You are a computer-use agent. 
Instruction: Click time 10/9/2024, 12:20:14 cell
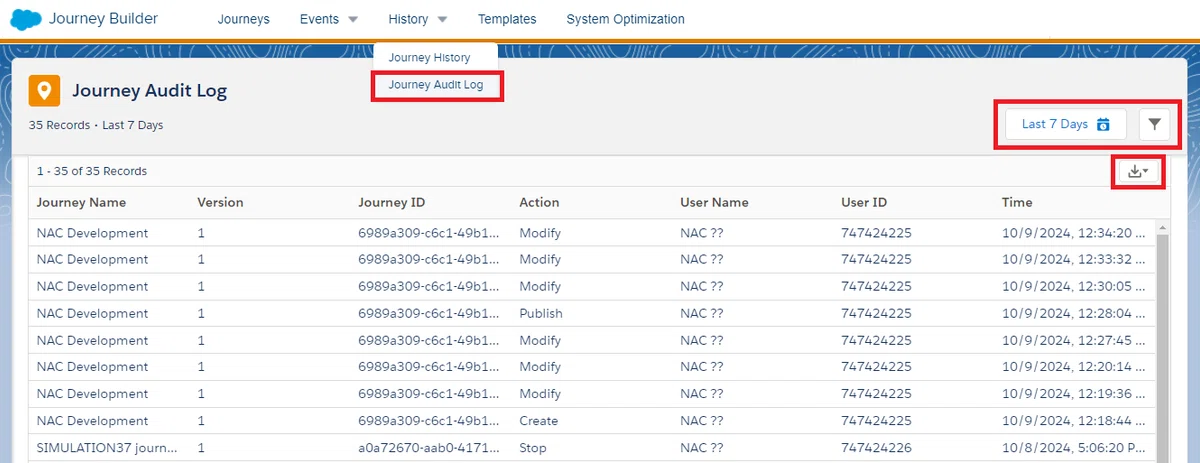1073,366
